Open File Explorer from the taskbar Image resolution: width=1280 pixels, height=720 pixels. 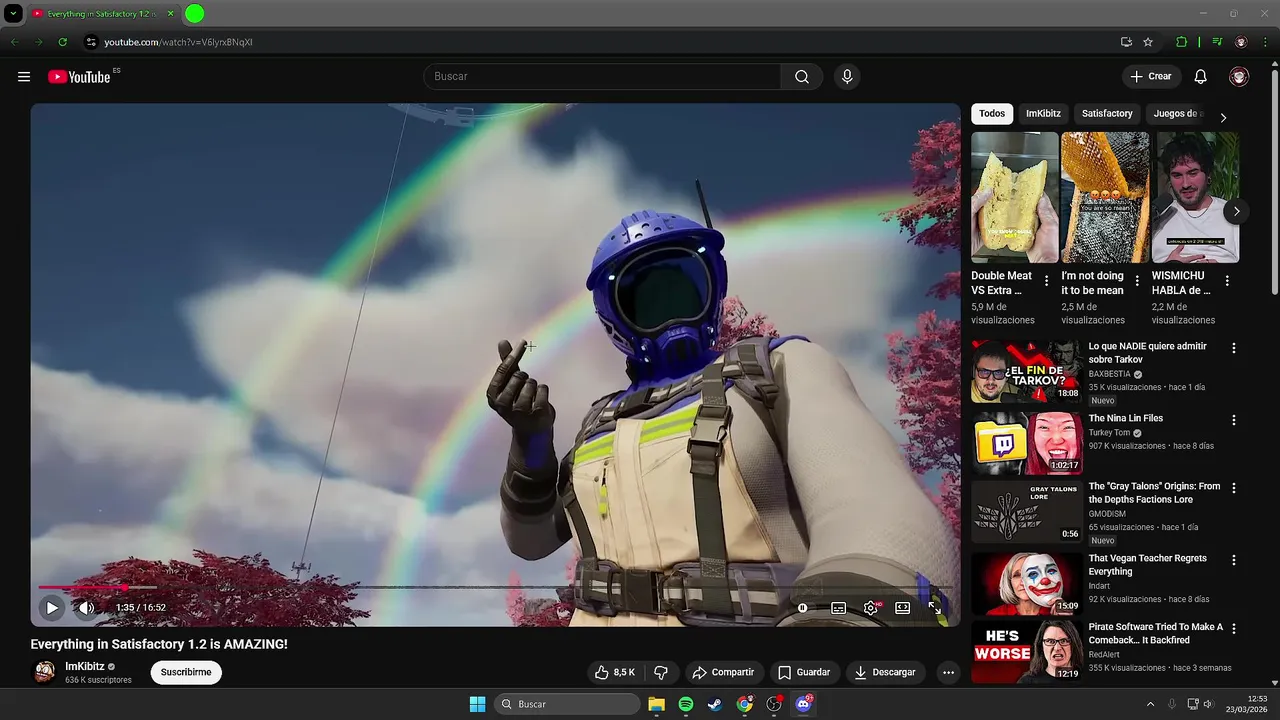[656, 704]
